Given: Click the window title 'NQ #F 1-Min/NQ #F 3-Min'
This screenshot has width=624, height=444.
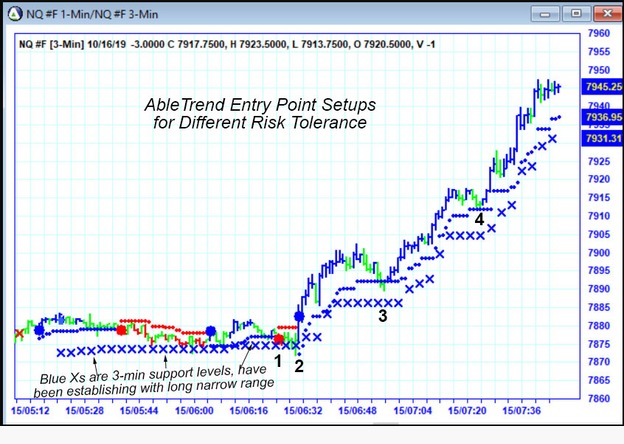Looking at the screenshot, I should [x=92, y=14].
